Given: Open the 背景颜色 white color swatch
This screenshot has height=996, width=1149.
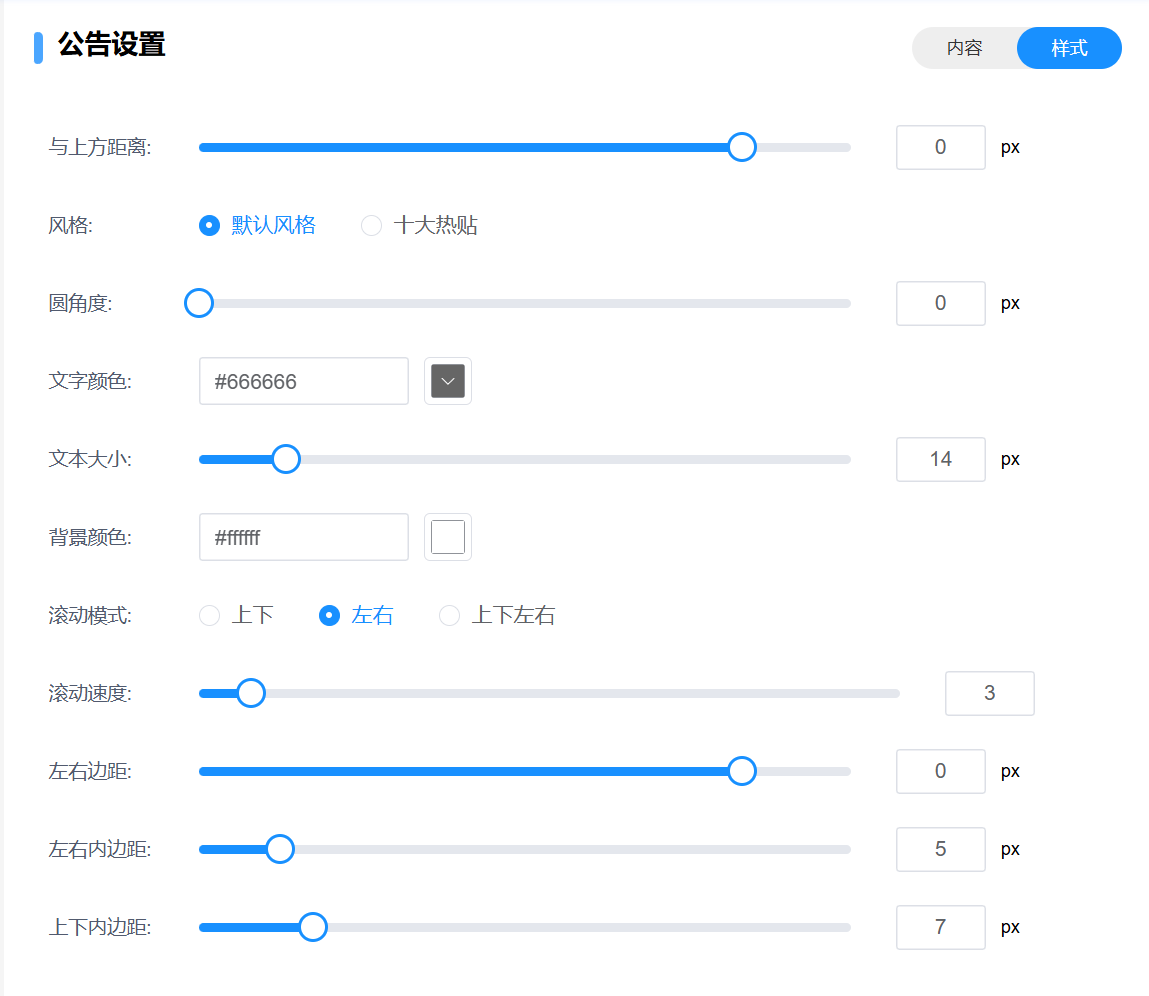Looking at the screenshot, I should (448, 537).
